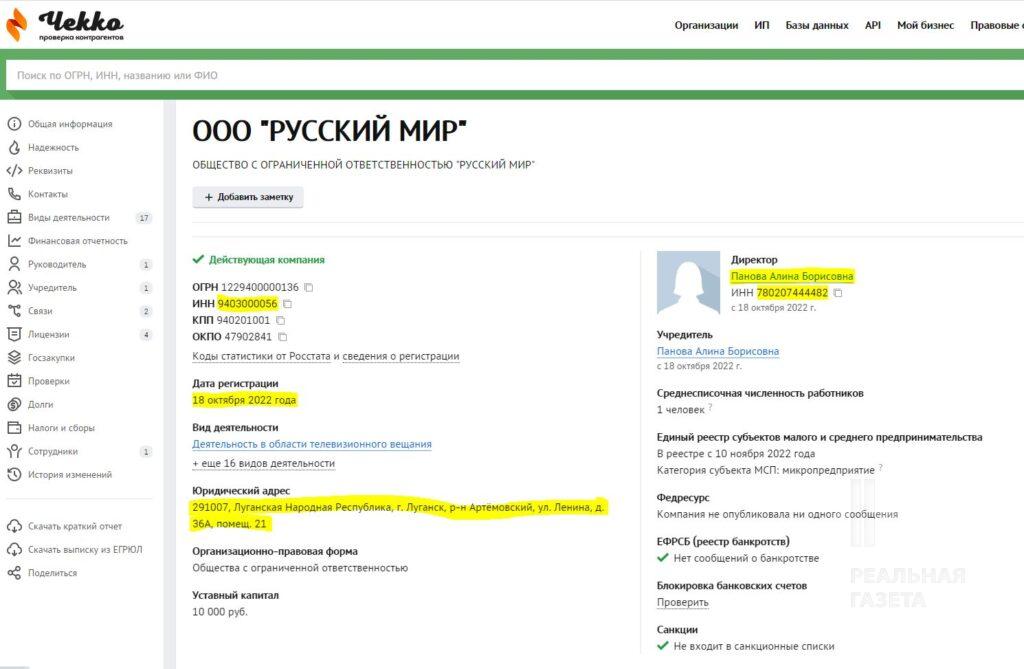Screen dimensions: 1024x669
Task: Click Проверить under bank account blocking
Action: 682,602
